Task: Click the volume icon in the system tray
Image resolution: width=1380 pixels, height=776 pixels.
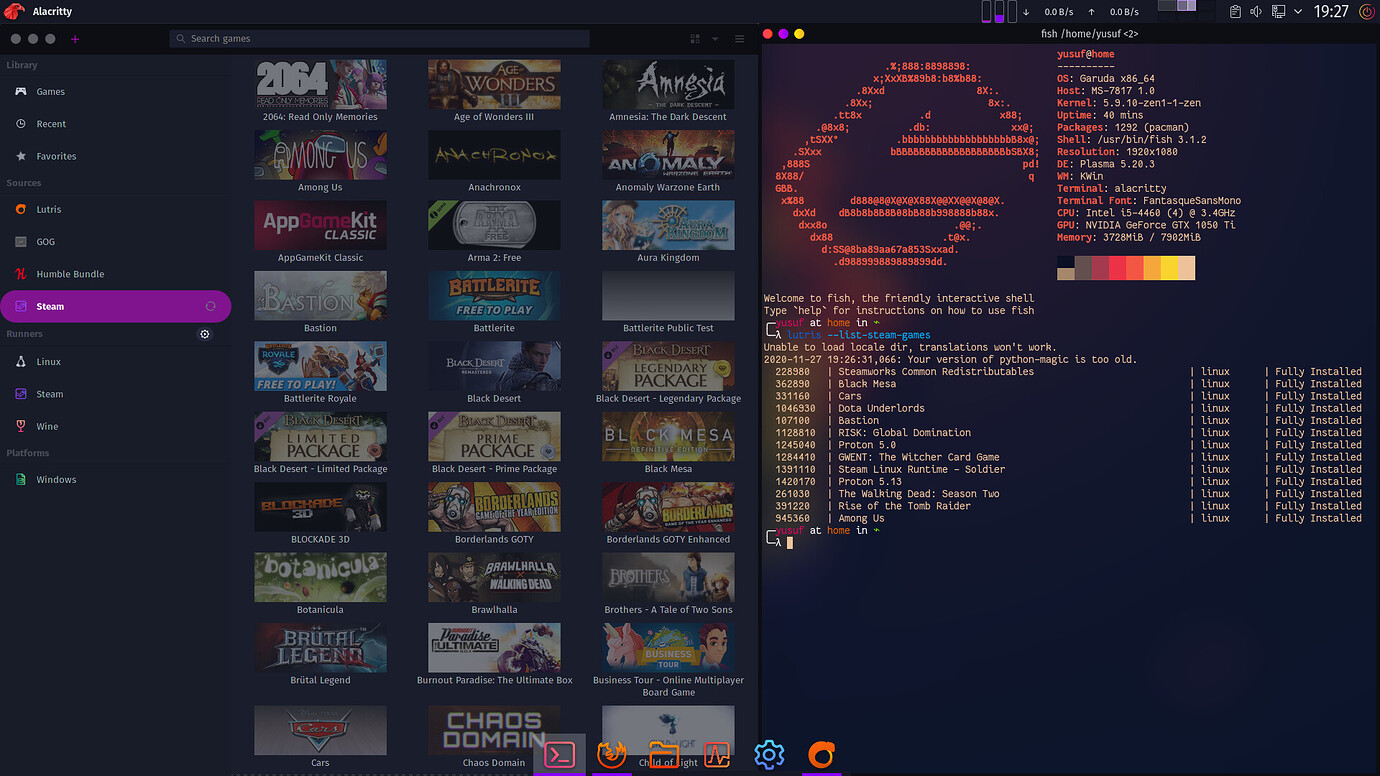Action: (1256, 12)
